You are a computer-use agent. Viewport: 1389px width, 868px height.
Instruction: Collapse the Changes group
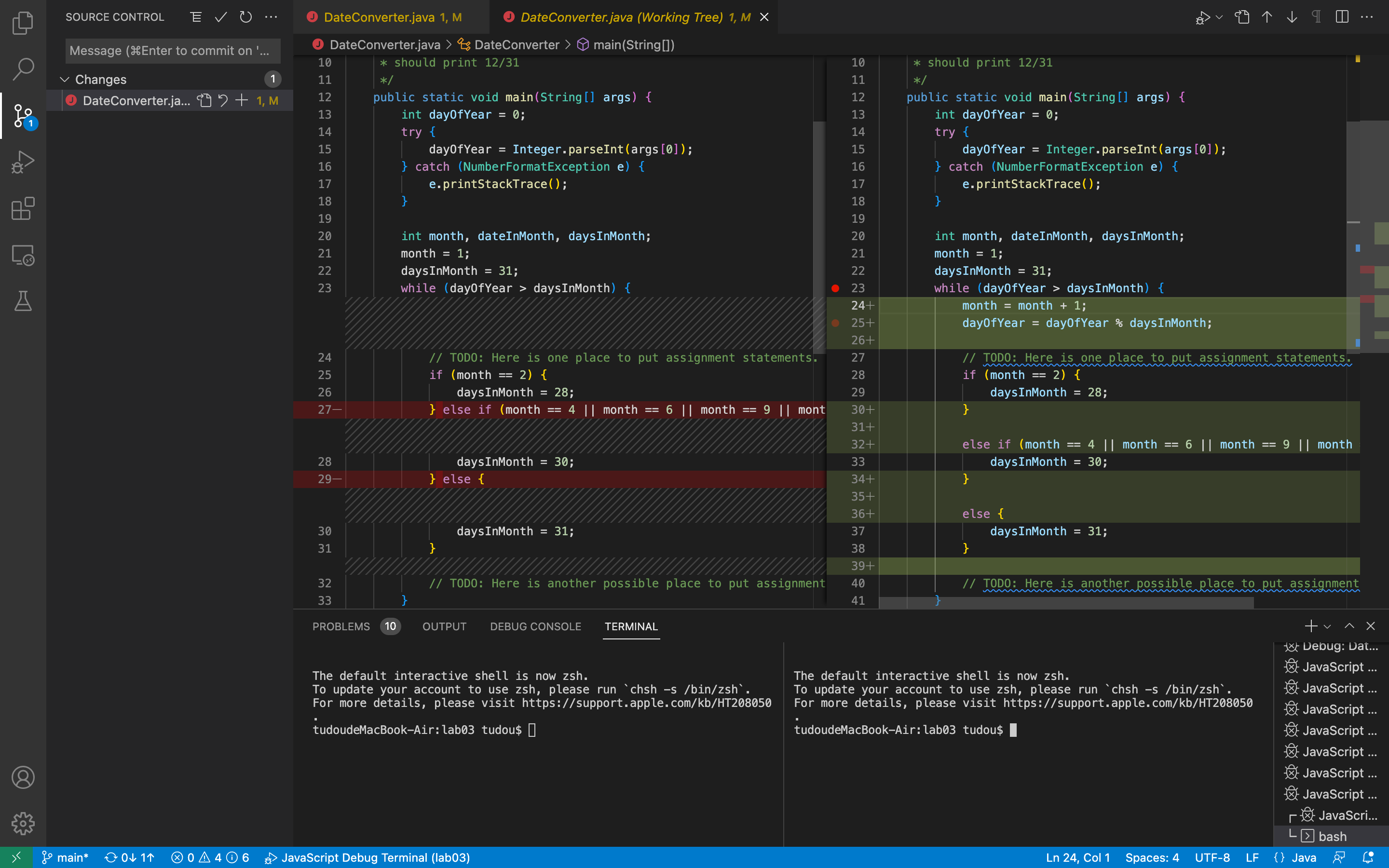click(65, 79)
